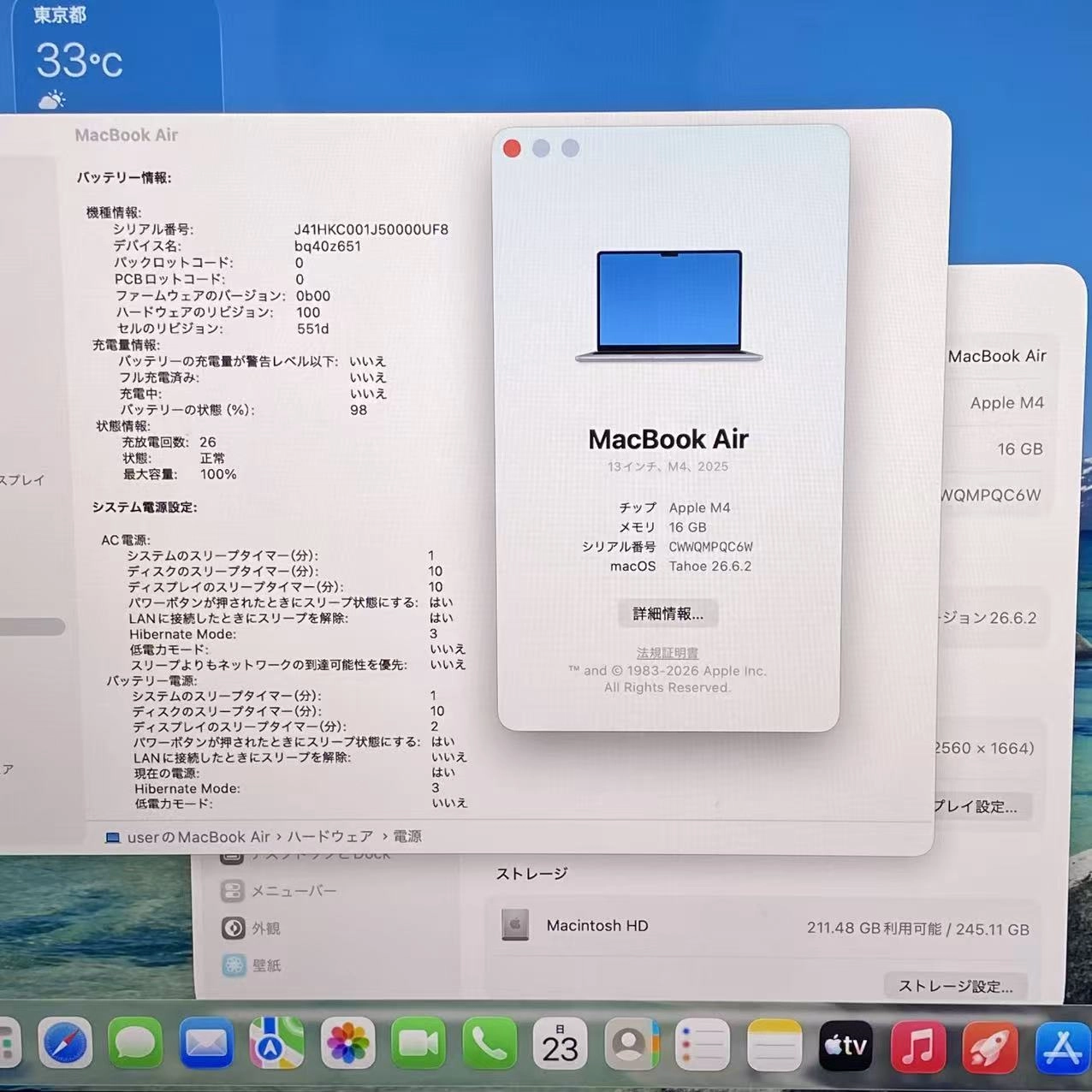Click the rocket icon in the Dock
The width and height of the screenshot is (1092, 1092).
[x=990, y=1046]
